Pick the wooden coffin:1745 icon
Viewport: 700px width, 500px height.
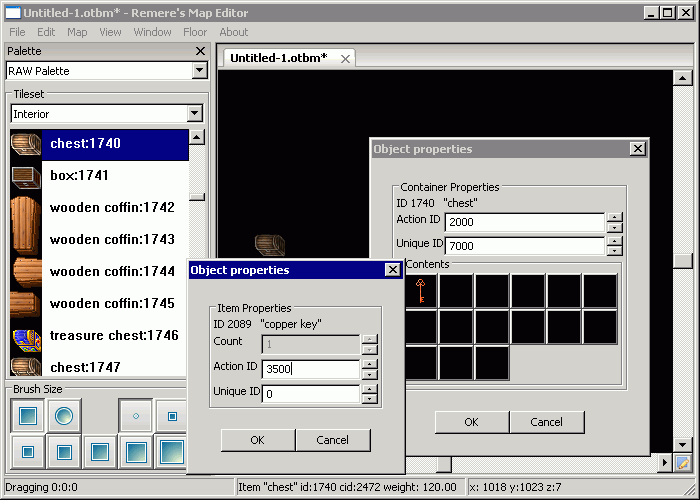pyautogui.click(x=26, y=304)
